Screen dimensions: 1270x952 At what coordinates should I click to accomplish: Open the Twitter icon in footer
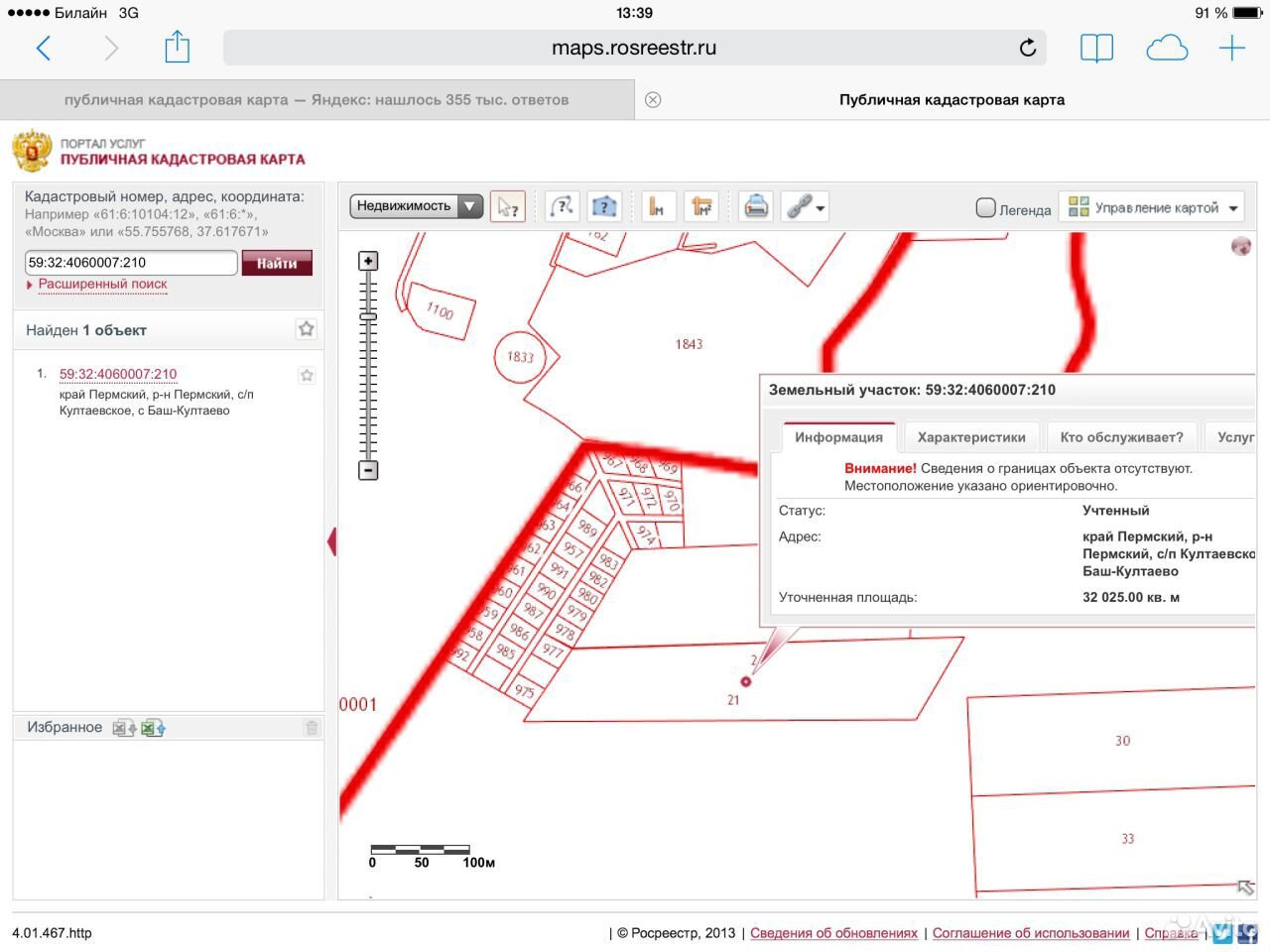coord(1222,933)
